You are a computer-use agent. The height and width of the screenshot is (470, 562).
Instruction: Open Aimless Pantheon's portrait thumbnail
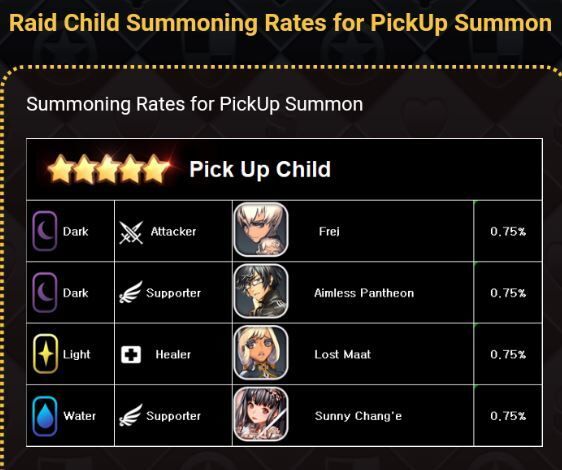(x=261, y=291)
